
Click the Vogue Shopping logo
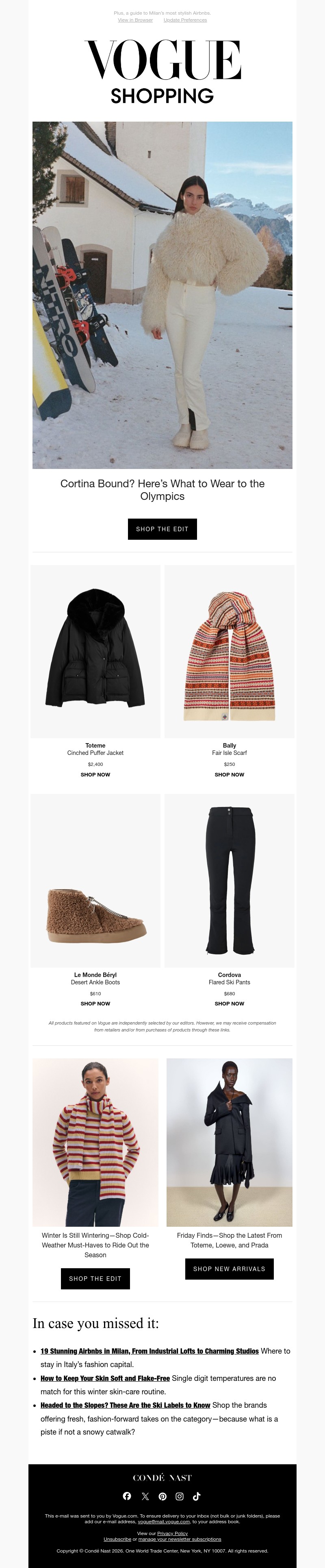pos(162,71)
